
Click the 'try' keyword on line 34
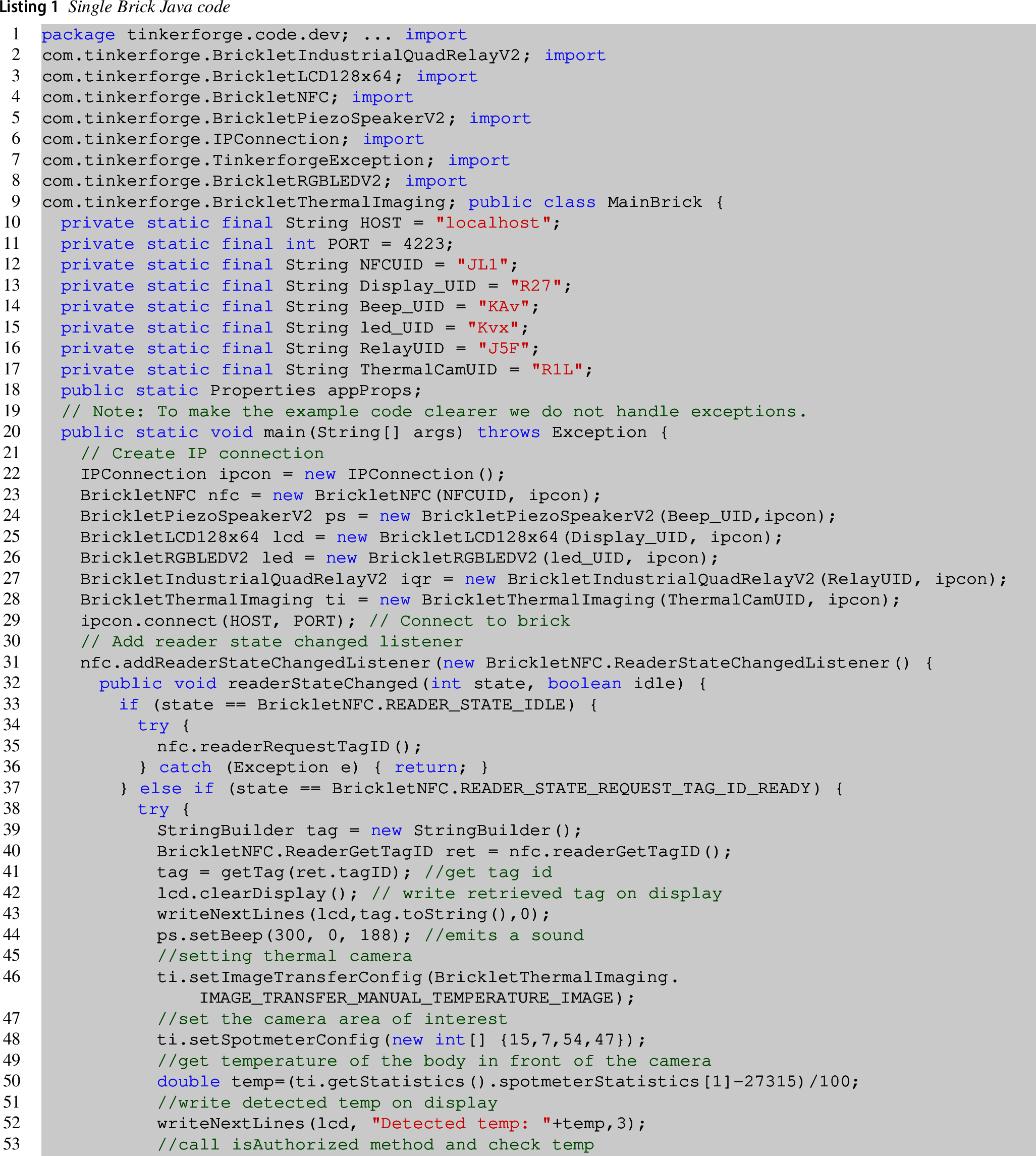[x=154, y=726]
